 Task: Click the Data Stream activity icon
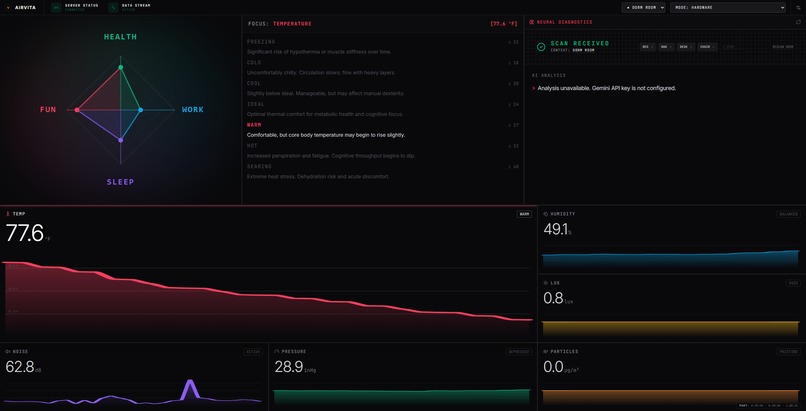[x=113, y=7]
